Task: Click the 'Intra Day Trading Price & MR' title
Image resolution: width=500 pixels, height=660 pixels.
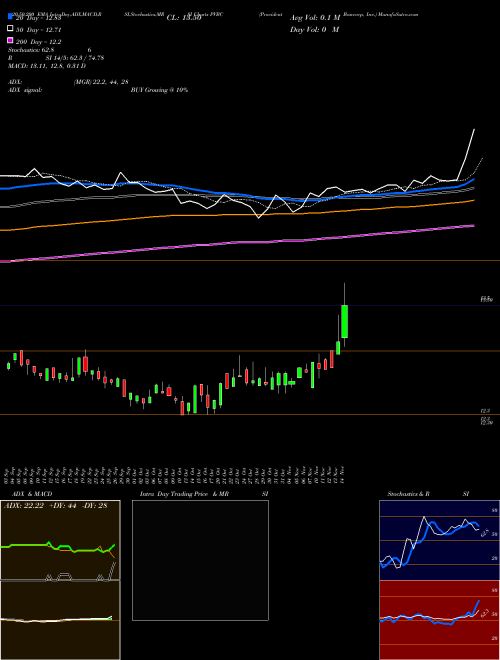Action: coord(184,494)
